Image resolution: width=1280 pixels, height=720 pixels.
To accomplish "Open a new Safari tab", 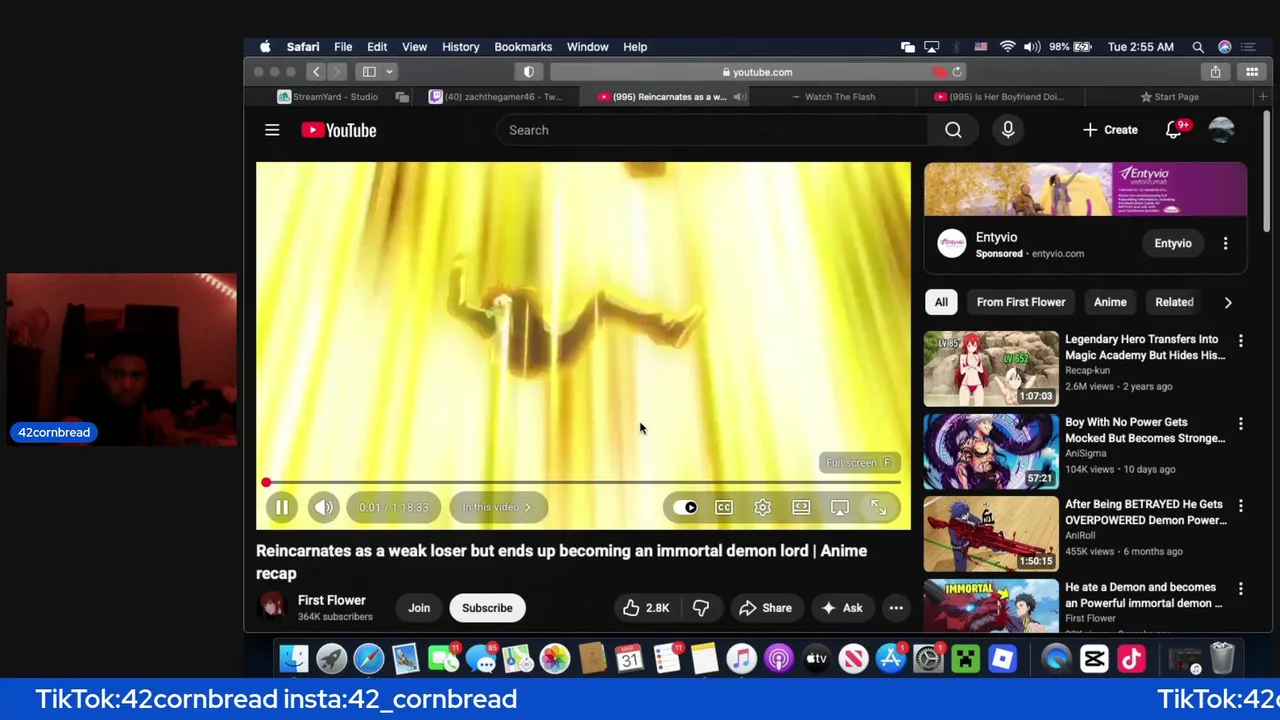I will 1263,97.
